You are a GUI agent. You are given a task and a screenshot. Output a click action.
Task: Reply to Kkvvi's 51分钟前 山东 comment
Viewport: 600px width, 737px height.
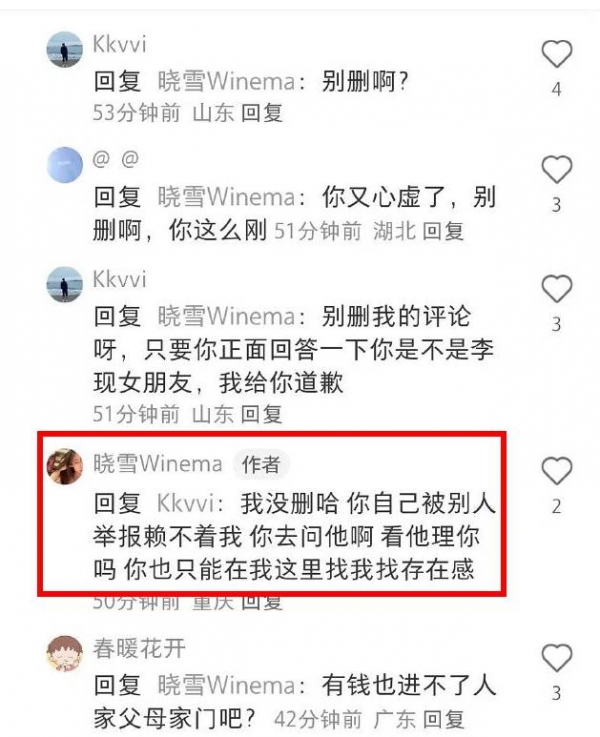pos(261,415)
